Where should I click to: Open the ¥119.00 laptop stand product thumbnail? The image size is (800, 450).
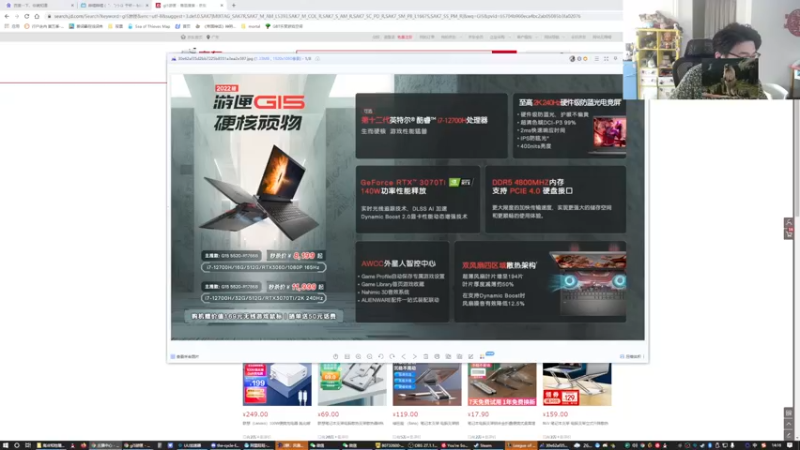click(427, 385)
